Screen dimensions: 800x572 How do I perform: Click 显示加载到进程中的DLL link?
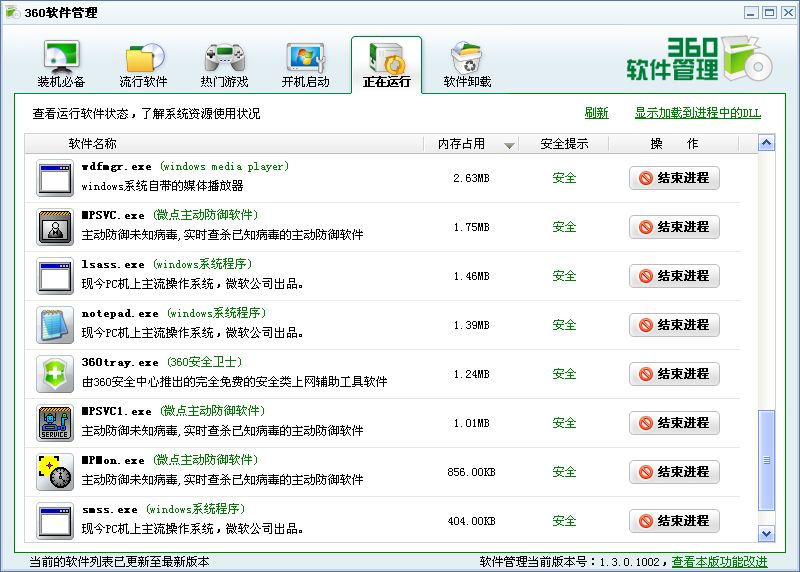(x=697, y=113)
